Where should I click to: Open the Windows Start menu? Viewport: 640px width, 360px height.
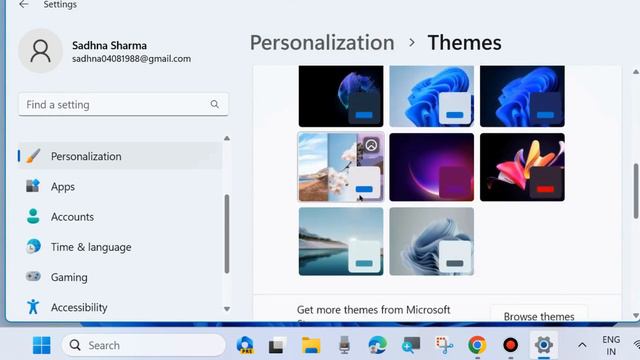coord(42,345)
